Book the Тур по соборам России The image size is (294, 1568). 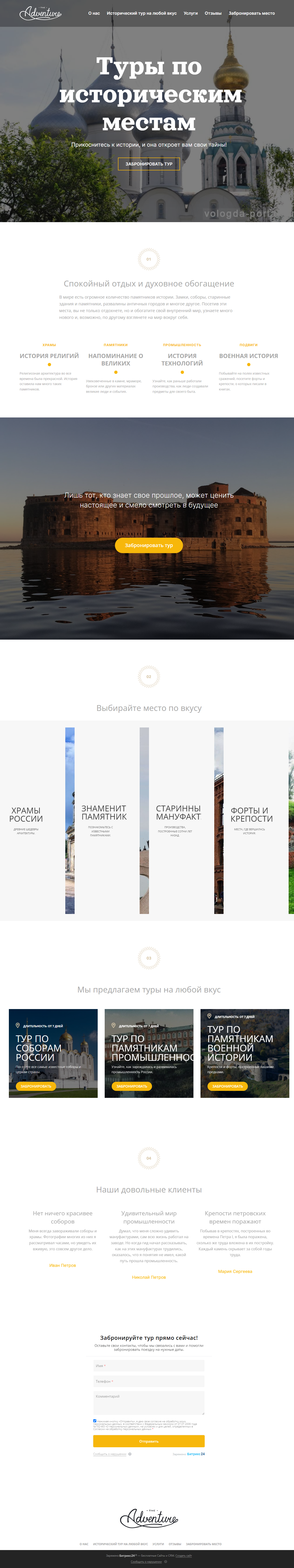[x=36, y=1086]
